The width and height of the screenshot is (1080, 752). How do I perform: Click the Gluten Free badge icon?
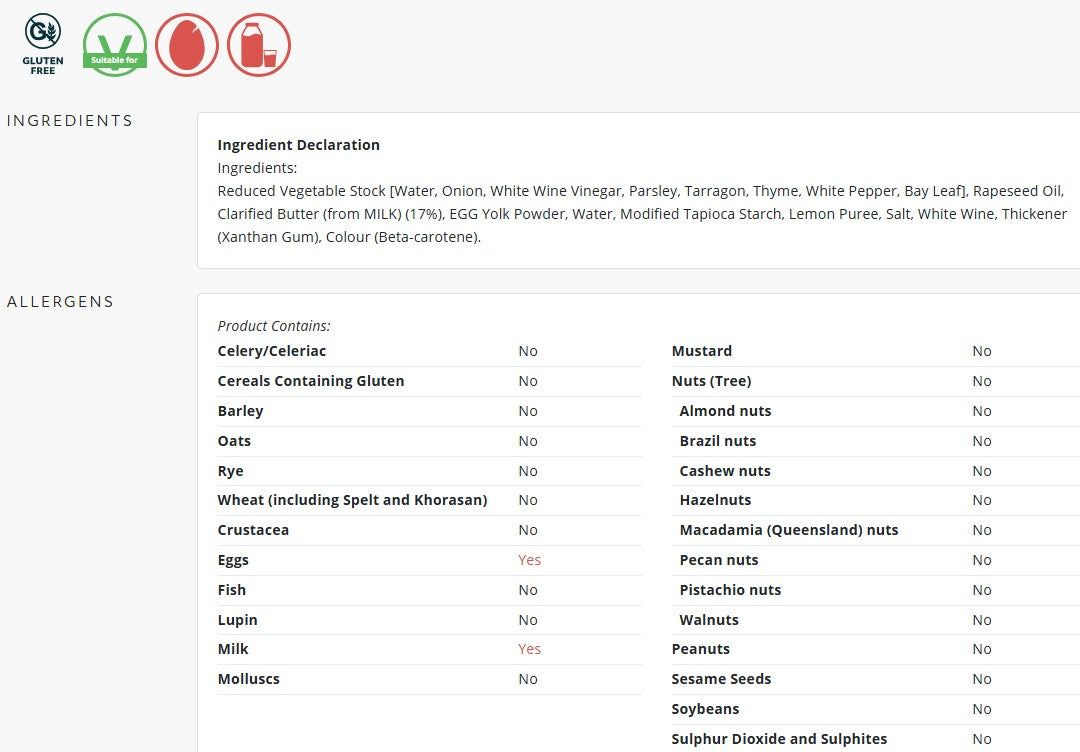43,45
